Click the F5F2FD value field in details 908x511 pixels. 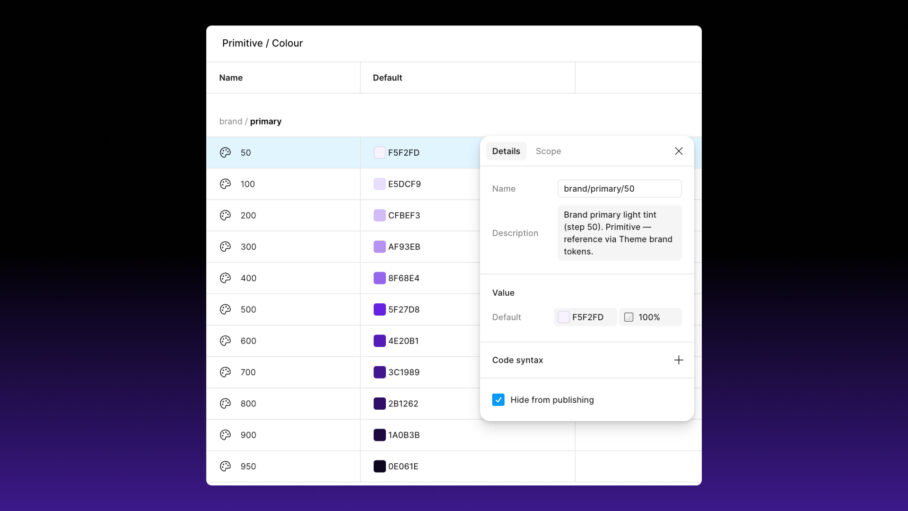584,317
